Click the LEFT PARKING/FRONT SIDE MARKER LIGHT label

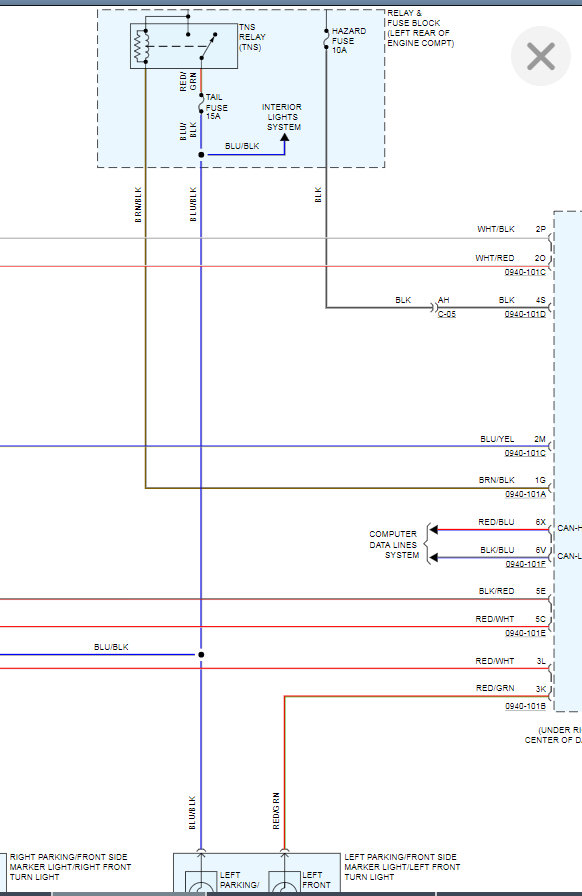click(402, 866)
